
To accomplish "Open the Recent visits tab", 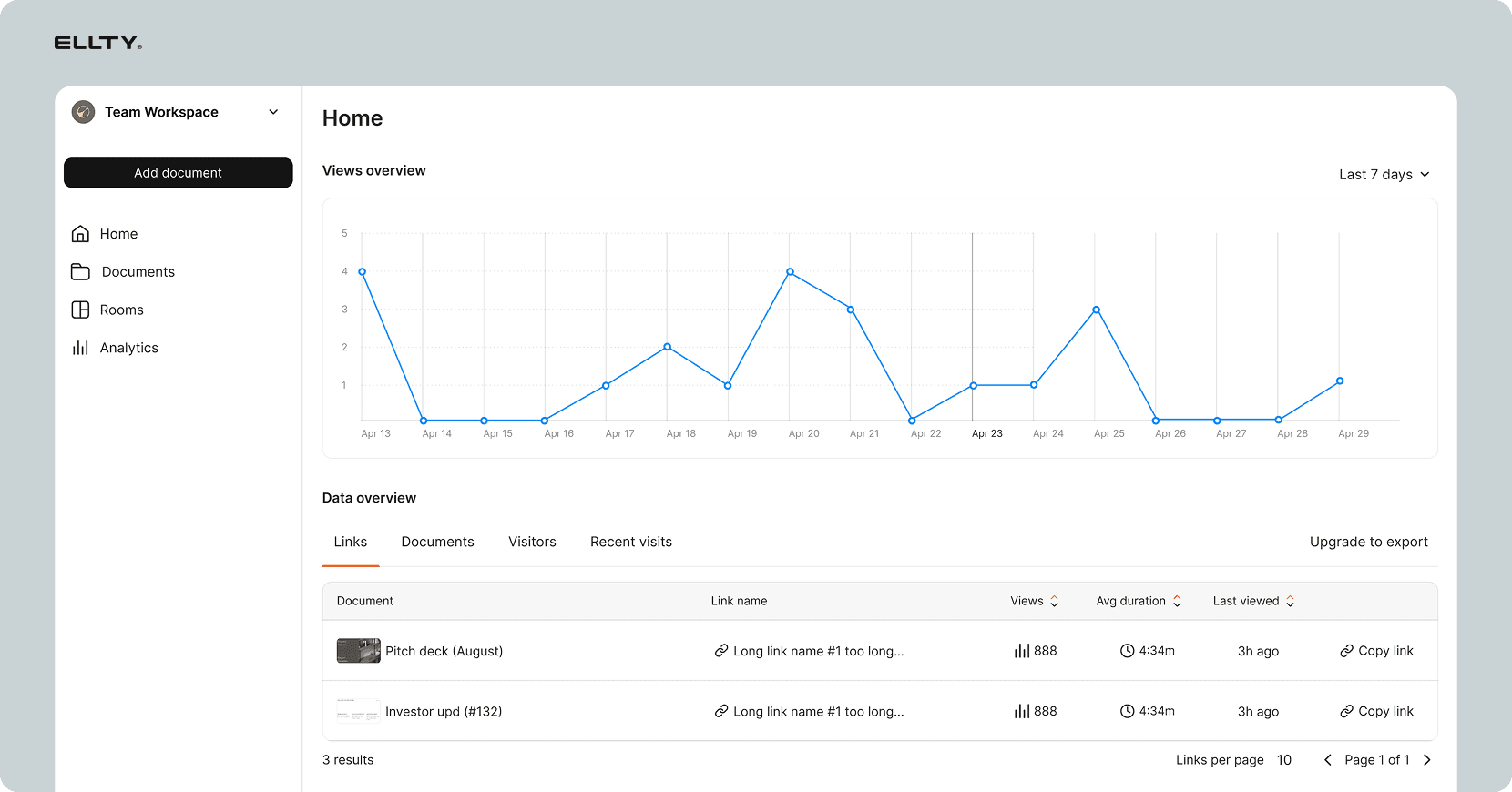I will click(x=630, y=542).
